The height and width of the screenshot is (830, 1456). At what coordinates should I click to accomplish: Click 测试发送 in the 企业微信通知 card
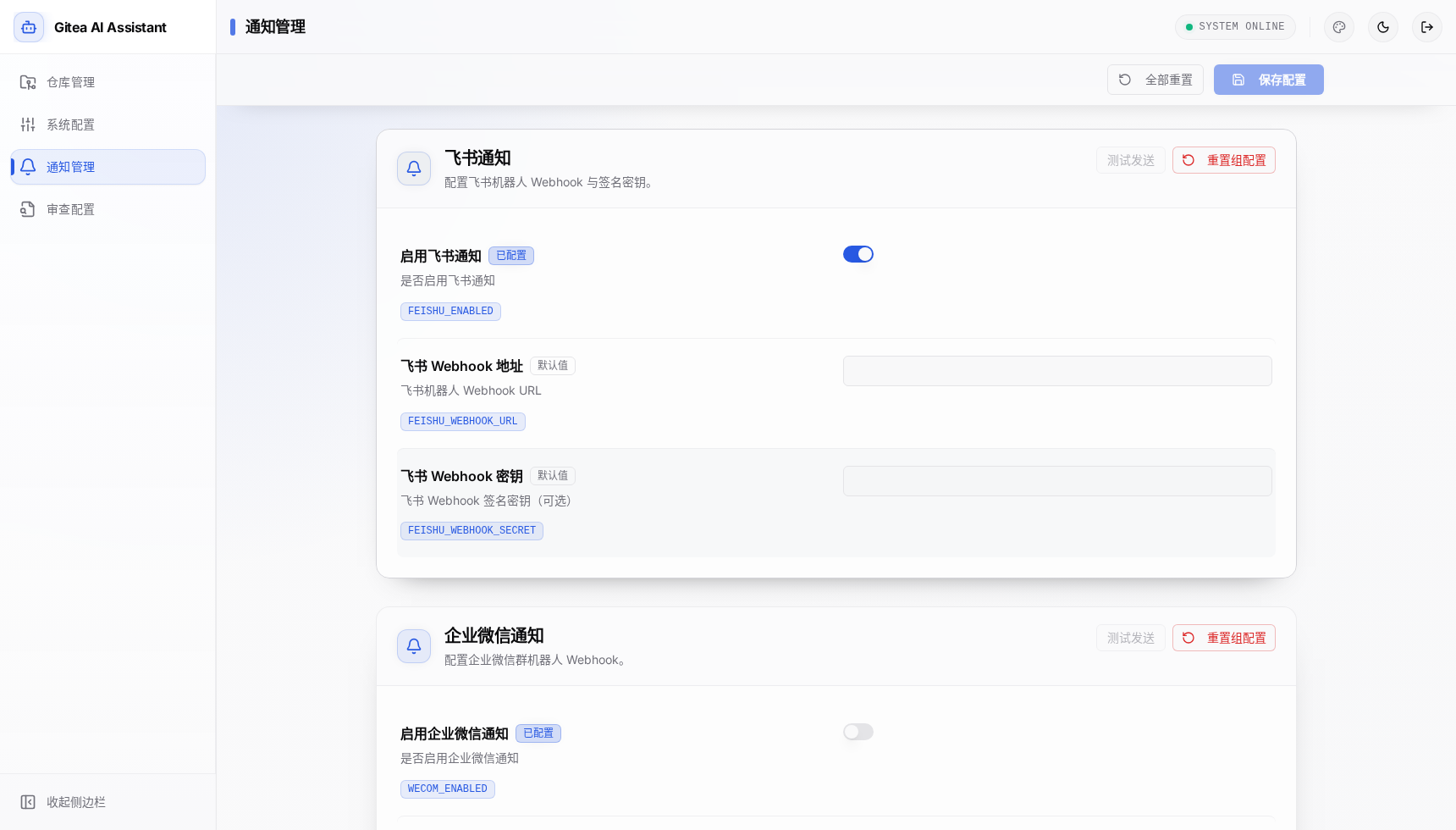click(1131, 638)
